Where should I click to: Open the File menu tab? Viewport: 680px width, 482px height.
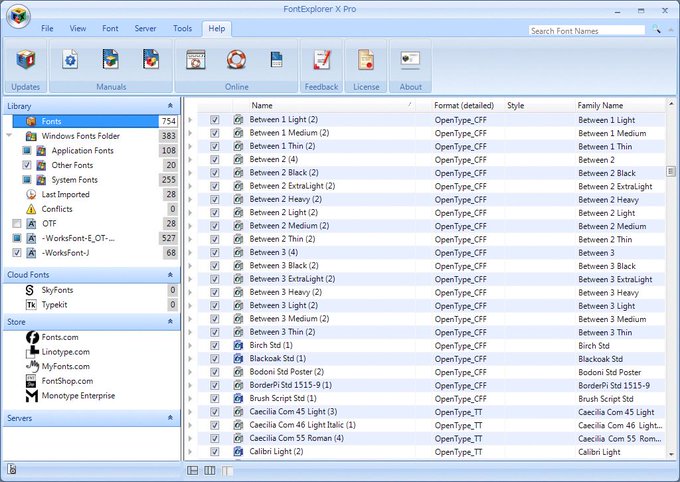point(47,29)
